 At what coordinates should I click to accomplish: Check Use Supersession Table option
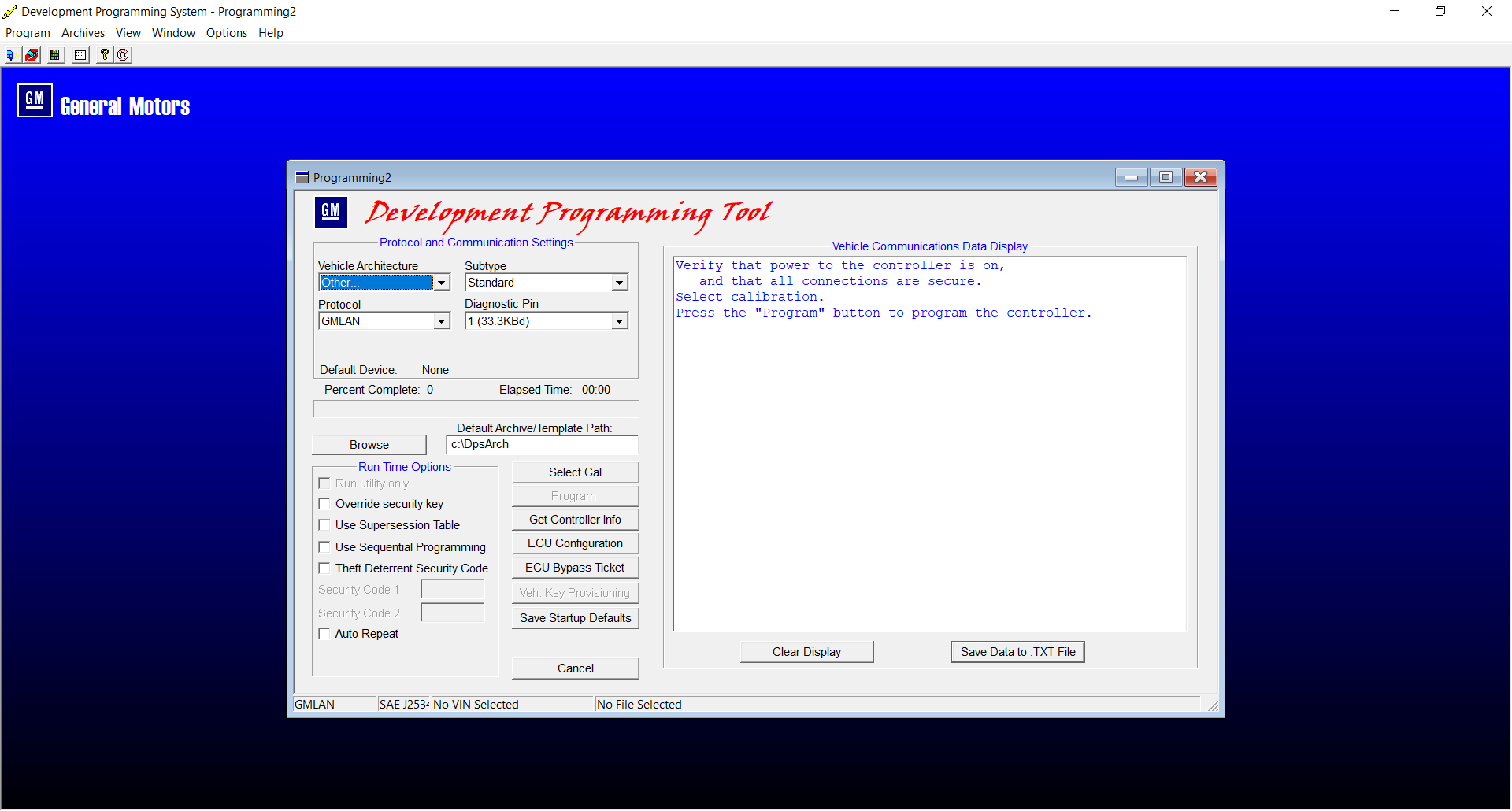pos(324,525)
